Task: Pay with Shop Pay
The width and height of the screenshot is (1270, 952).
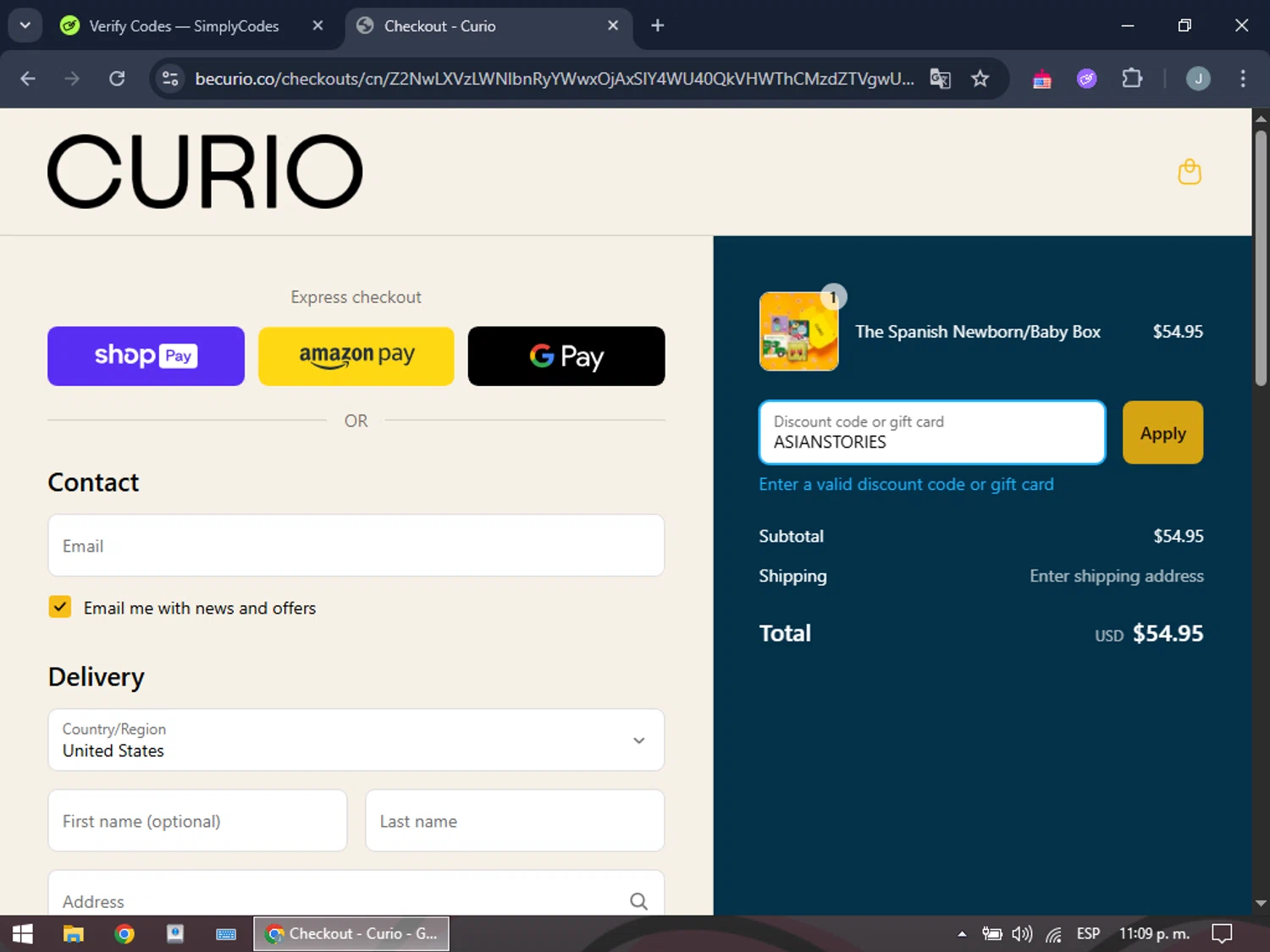Action: (x=146, y=356)
